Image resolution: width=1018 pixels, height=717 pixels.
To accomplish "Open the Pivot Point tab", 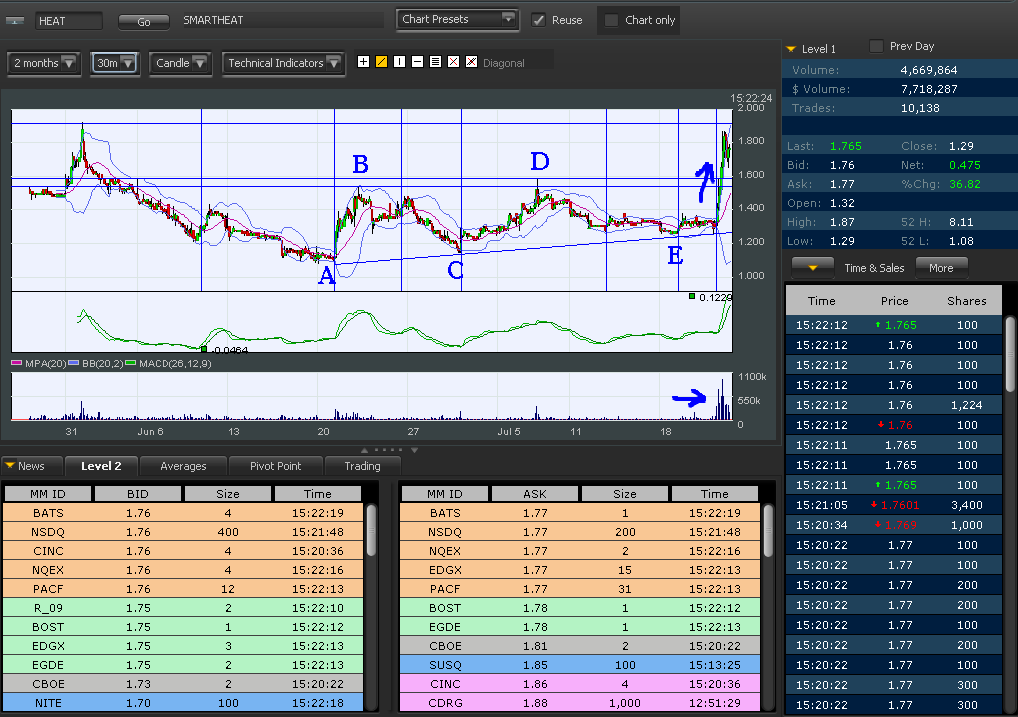I will (277, 466).
